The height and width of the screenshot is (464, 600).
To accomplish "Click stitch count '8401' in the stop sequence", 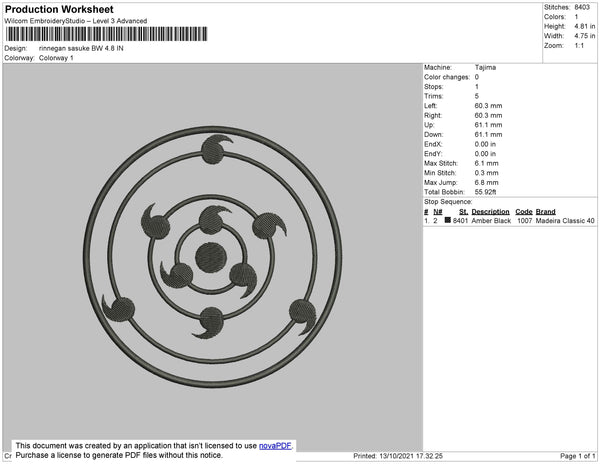I will tap(460, 221).
